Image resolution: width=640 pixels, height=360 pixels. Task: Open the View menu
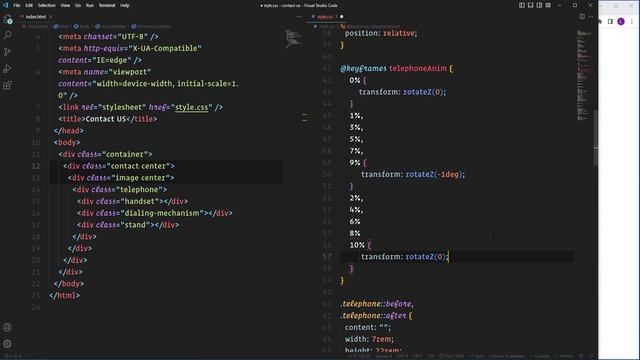point(65,5)
